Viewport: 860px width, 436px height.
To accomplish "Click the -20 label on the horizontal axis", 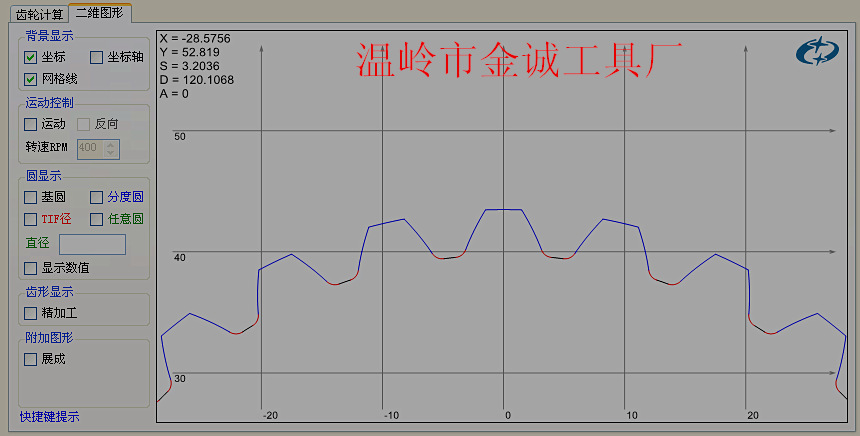I will (x=270, y=416).
